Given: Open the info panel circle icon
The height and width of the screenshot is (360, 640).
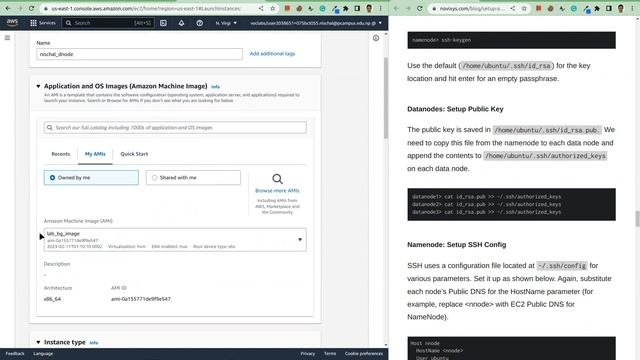Looking at the screenshot, I should pyautogui.click(x=376, y=38).
